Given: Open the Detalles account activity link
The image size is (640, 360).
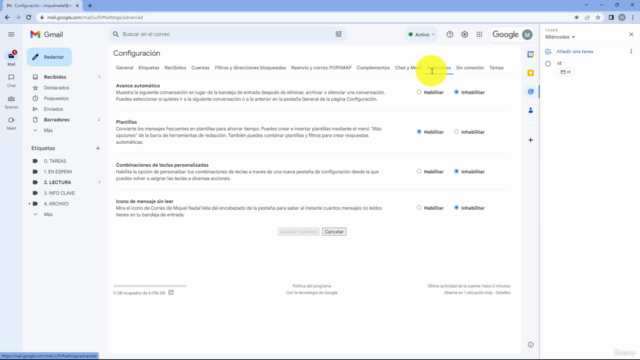Looking at the screenshot, I should pos(503,293).
